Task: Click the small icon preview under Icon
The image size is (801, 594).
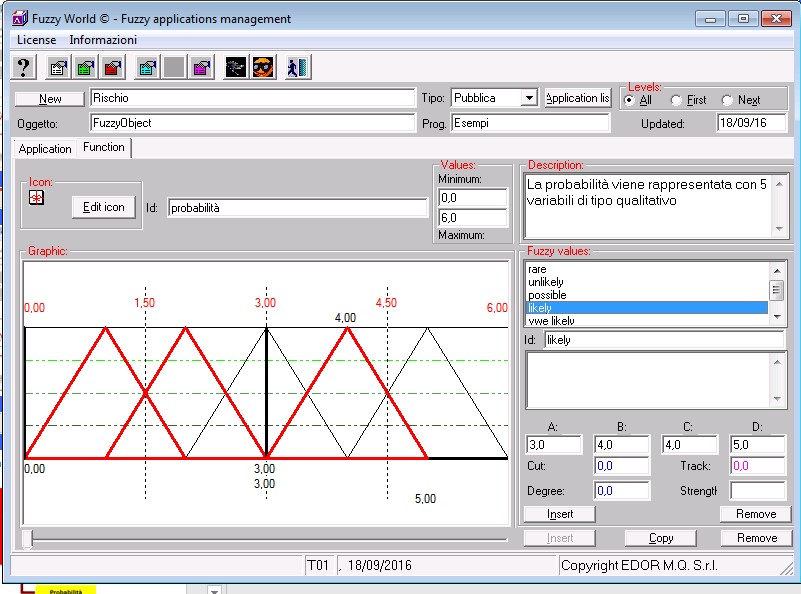Action: pos(36,197)
